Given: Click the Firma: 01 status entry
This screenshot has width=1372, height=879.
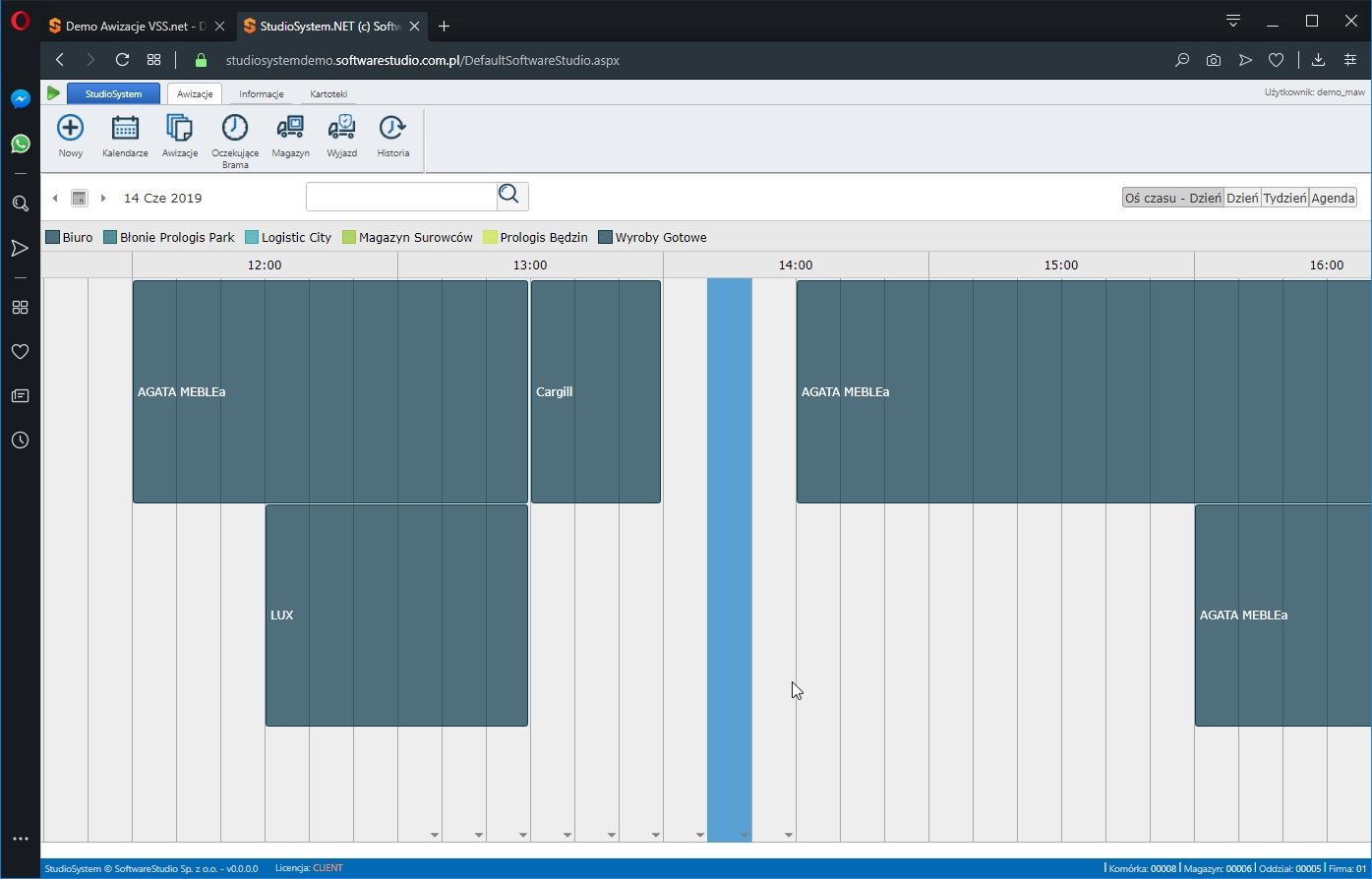Looking at the screenshot, I should click(x=1347, y=868).
